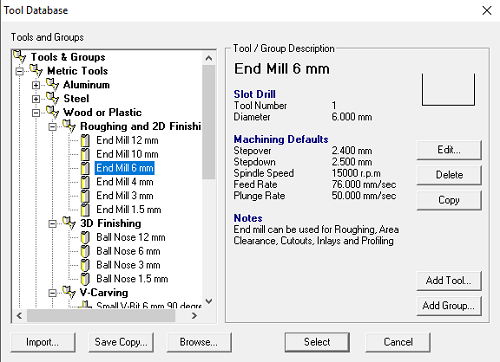Screen dimensions: 500x362
Task: Select the Steel group label
Action: pyautogui.click(x=76, y=98)
